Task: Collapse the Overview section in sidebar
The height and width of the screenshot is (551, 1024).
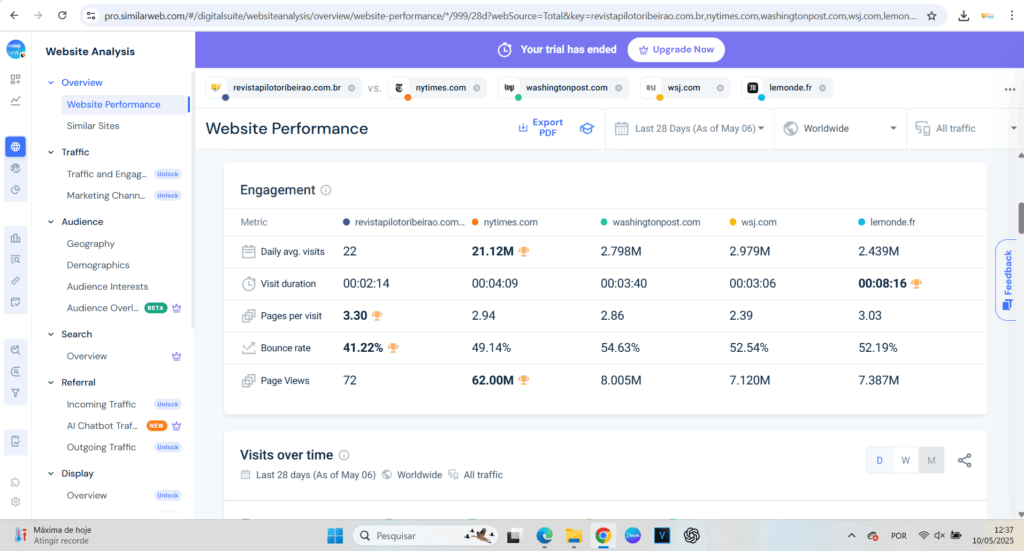Action: (x=51, y=83)
